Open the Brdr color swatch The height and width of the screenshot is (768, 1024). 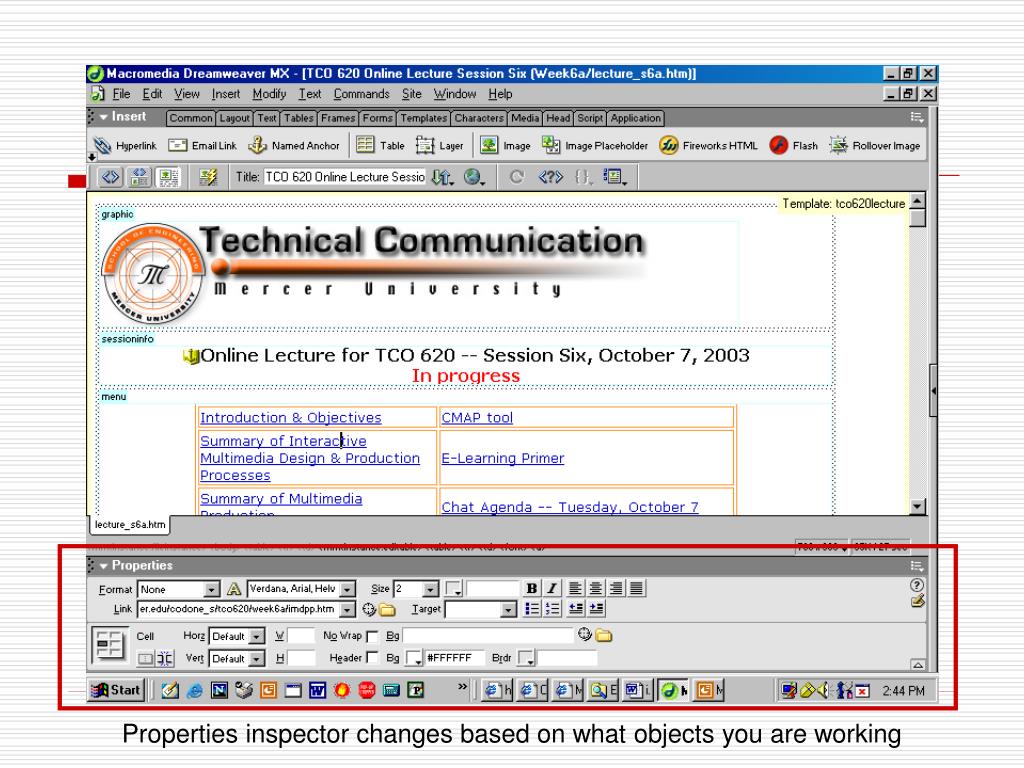[526, 658]
